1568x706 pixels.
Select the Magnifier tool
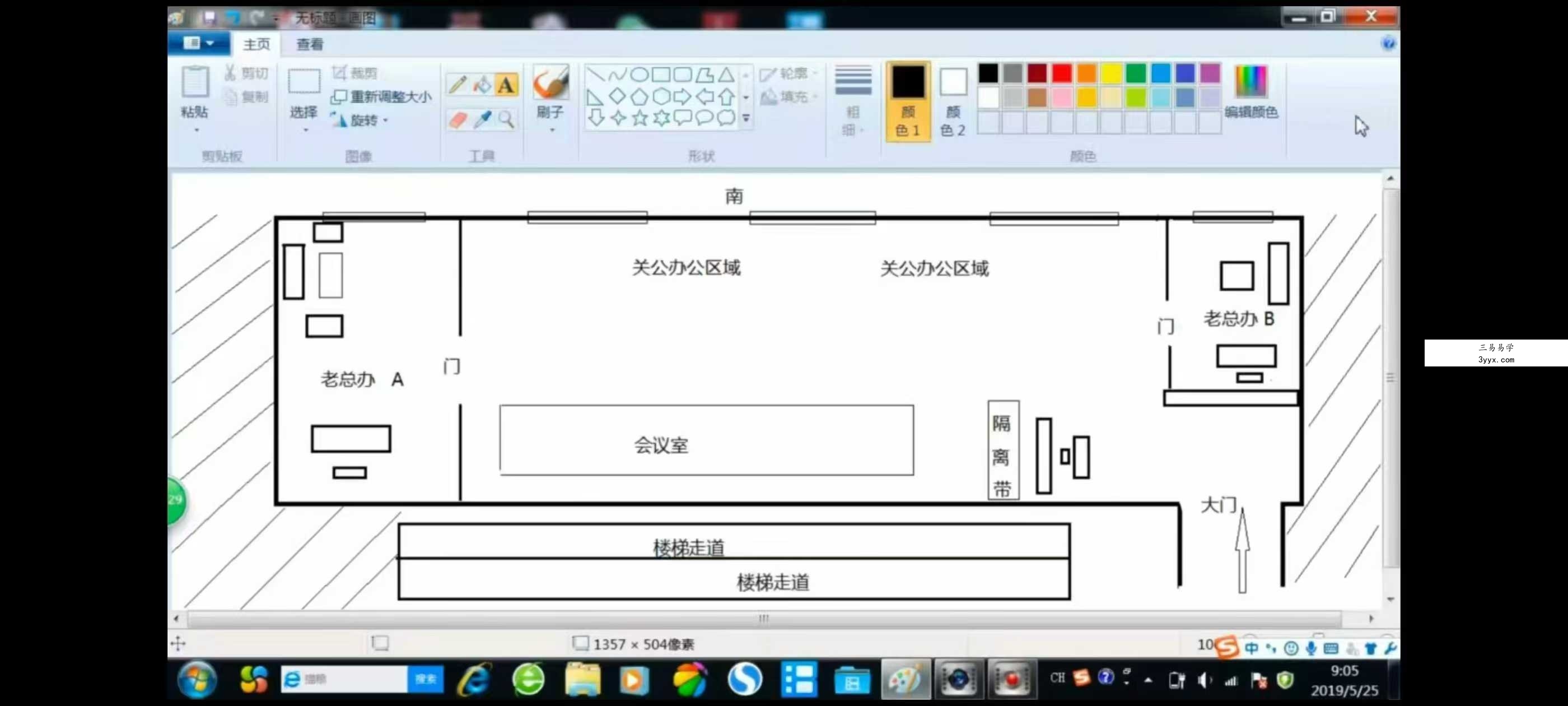pos(506,119)
